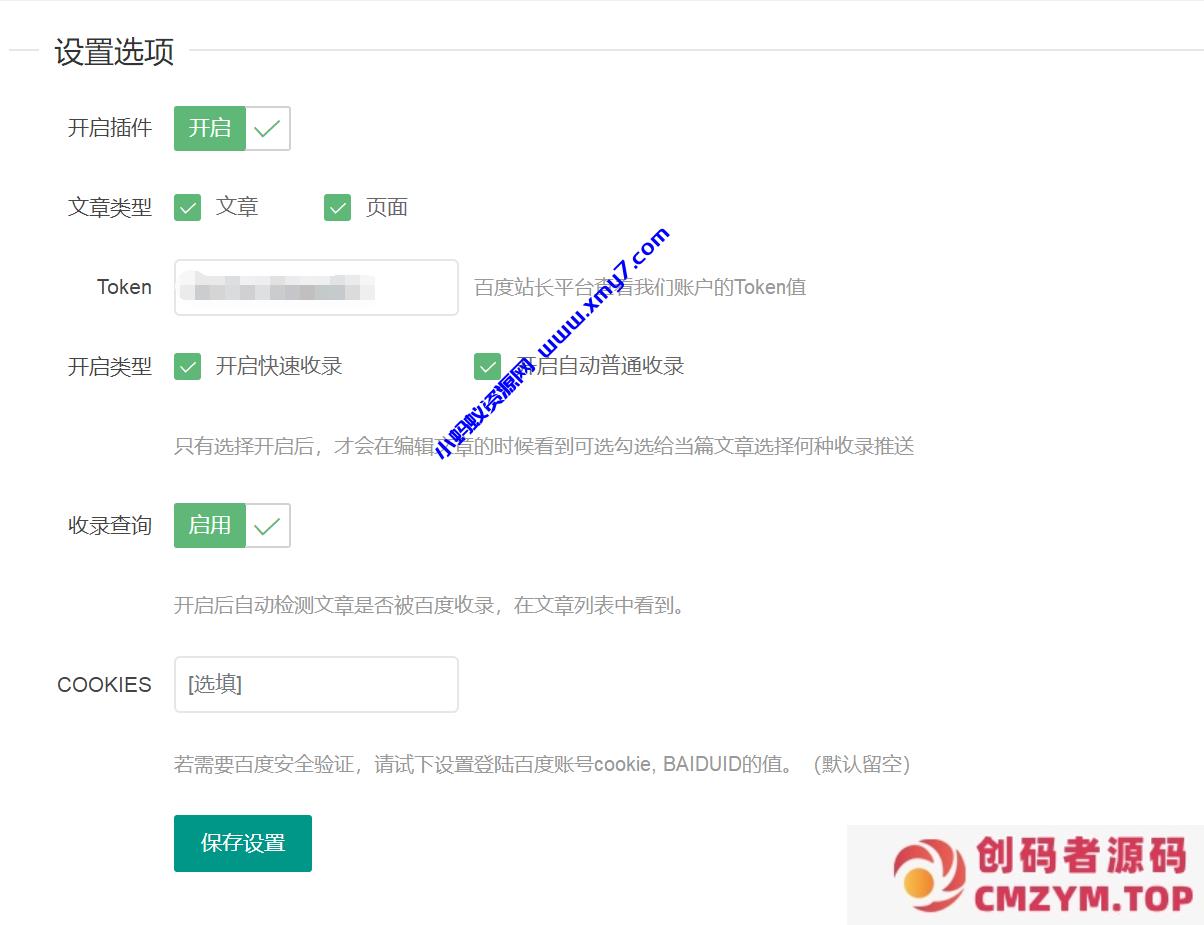Viewport: 1204px width, 925px height.
Task: Uncheck the 文章 checkbox
Action: 188,207
